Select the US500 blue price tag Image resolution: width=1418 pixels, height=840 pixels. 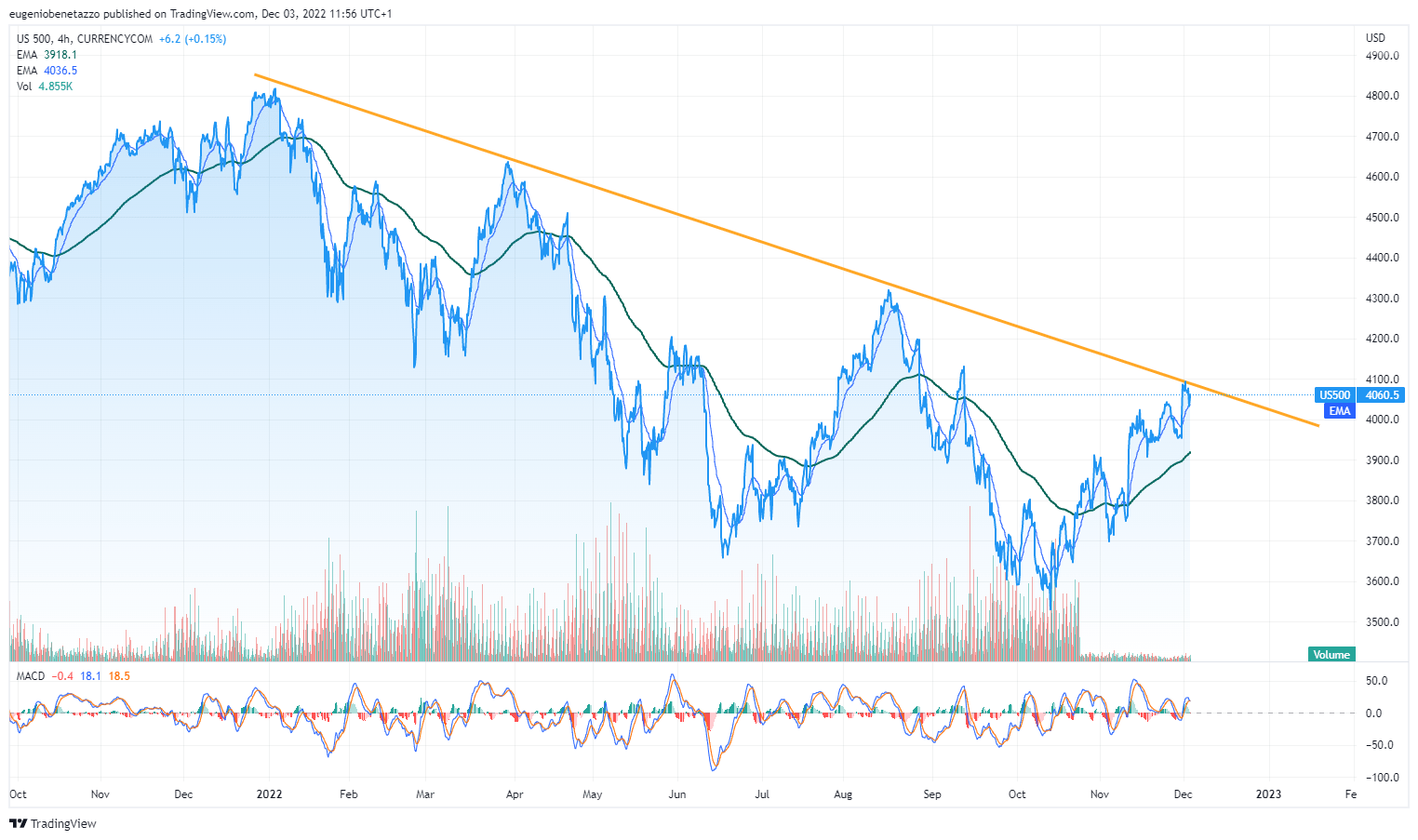pos(1335,395)
